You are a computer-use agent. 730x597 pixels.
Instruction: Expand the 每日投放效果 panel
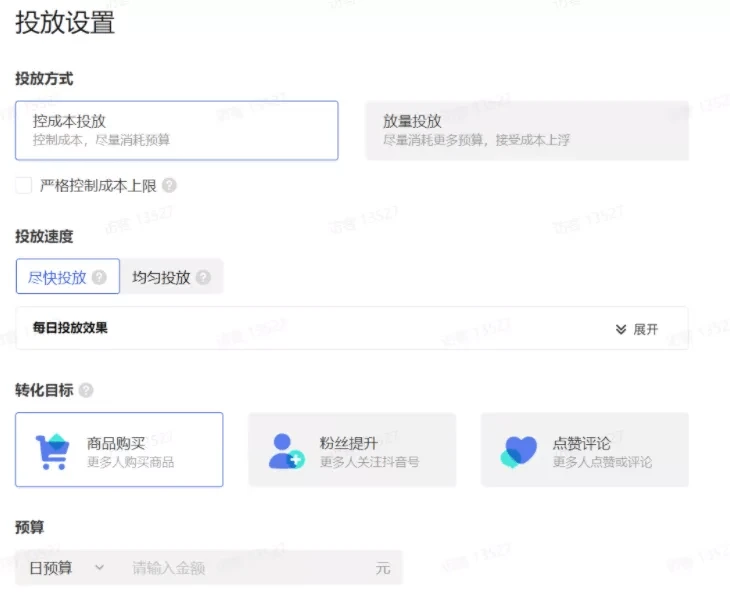pos(351,328)
